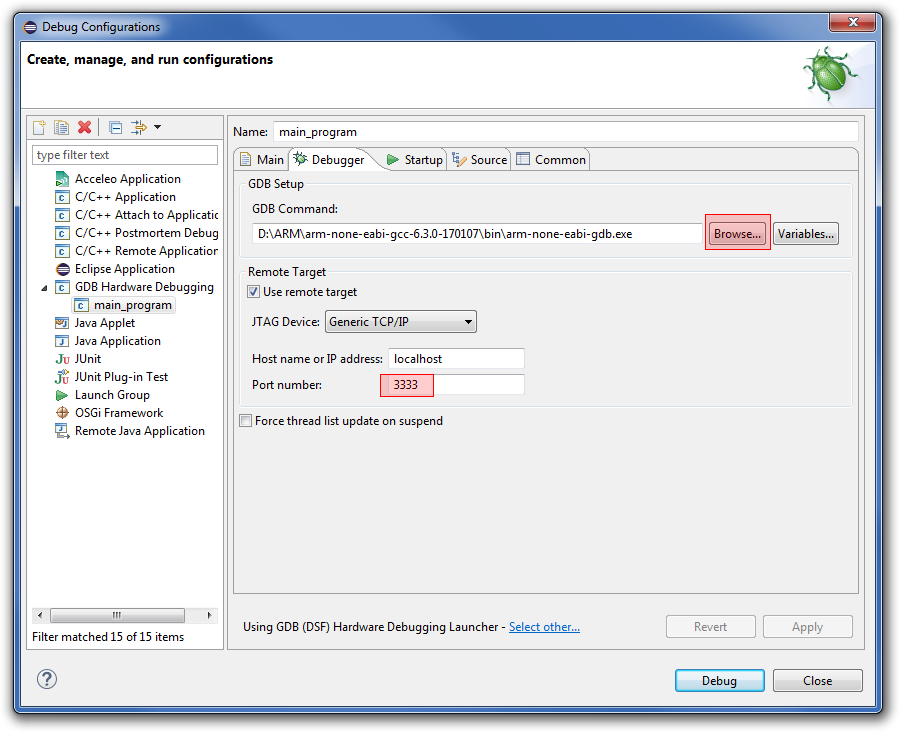
Task: Select OSGi Framework in the list
Action: click(118, 413)
